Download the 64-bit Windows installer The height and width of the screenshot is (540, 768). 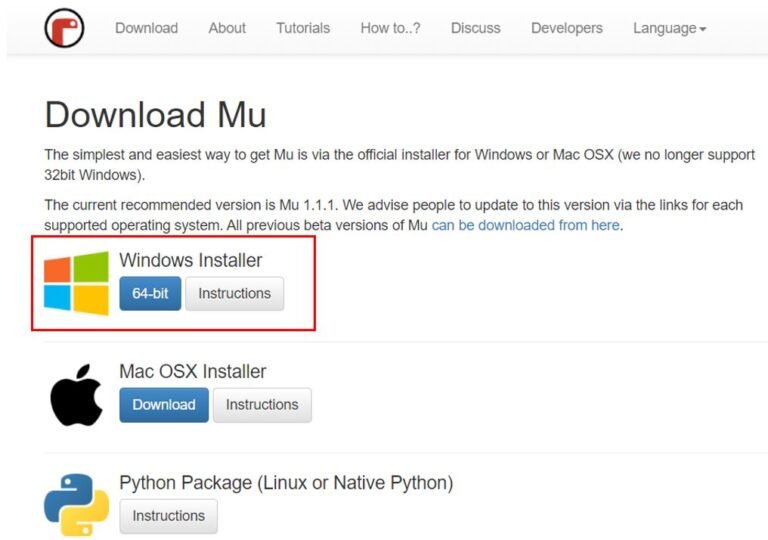[150, 294]
